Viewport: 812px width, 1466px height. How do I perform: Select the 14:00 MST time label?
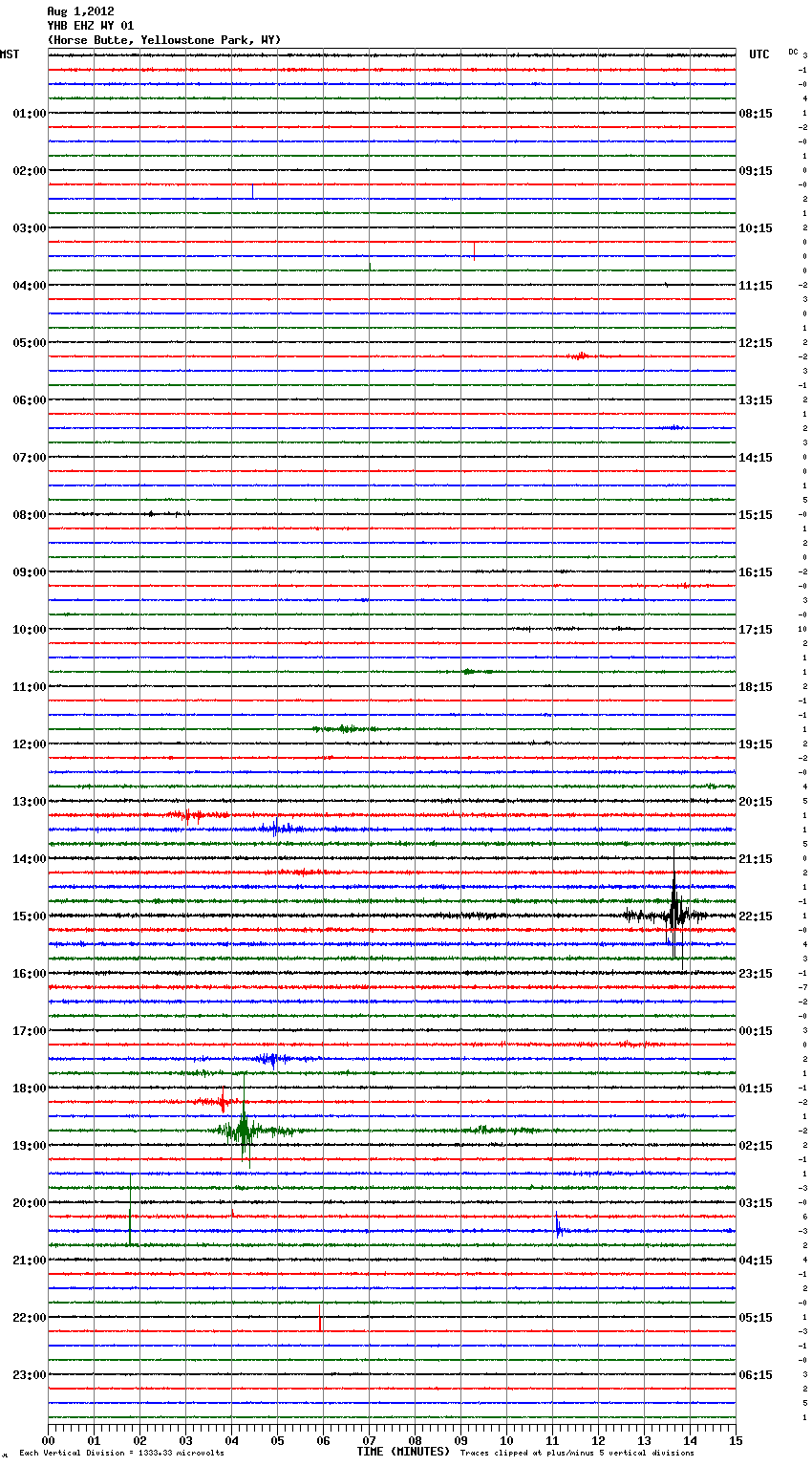tap(30, 859)
